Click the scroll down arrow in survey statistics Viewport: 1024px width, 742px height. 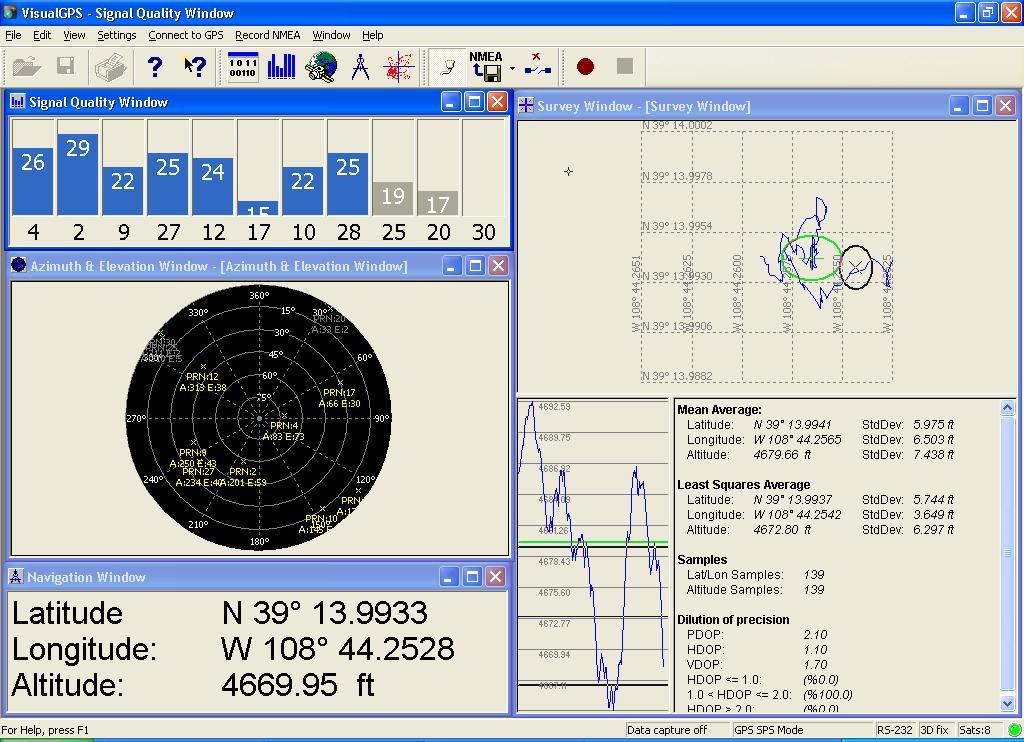tap(1007, 703)
